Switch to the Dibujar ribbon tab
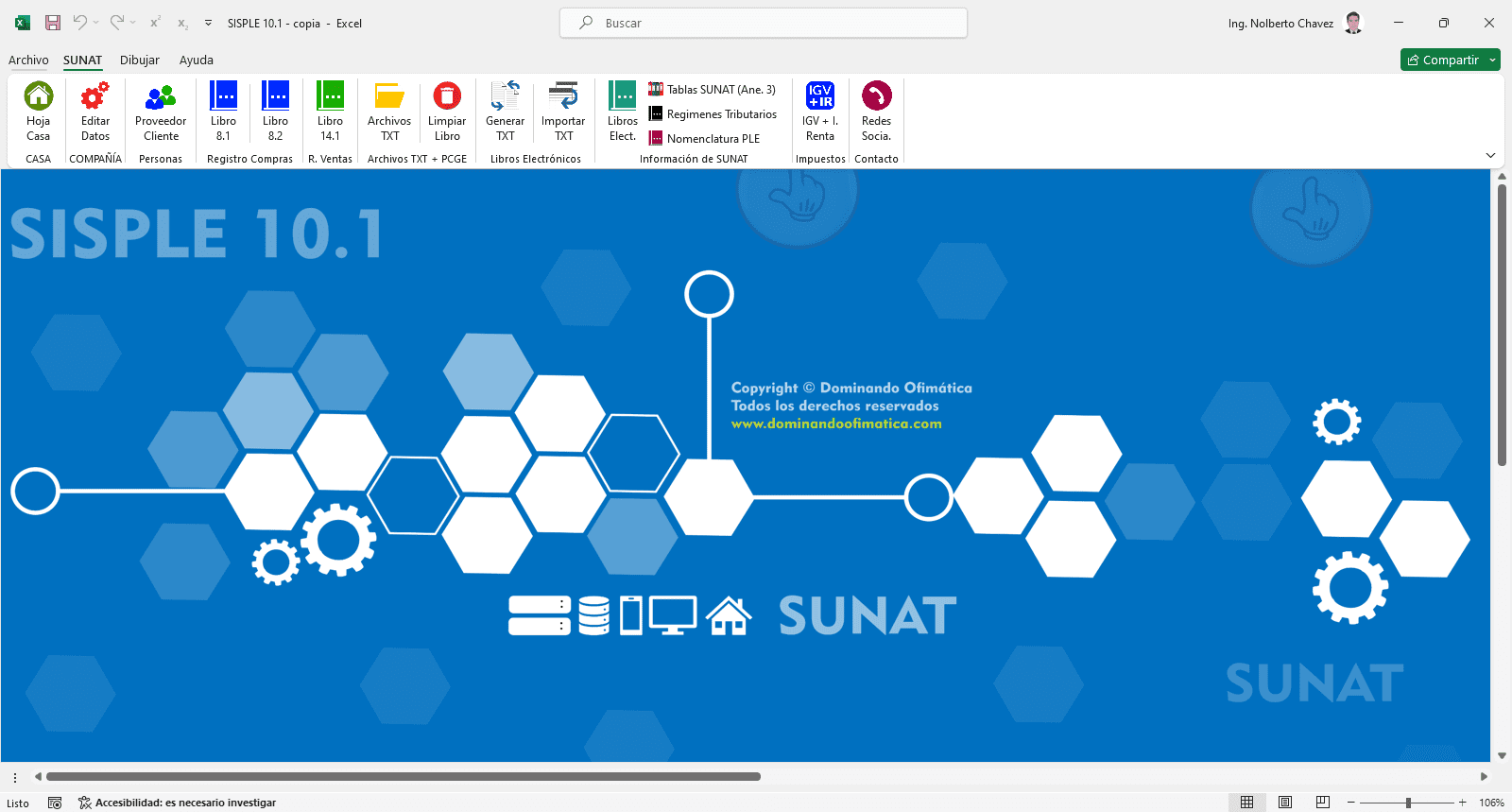Viewport: 1512px width, 812px height. (x=139, y=60)
